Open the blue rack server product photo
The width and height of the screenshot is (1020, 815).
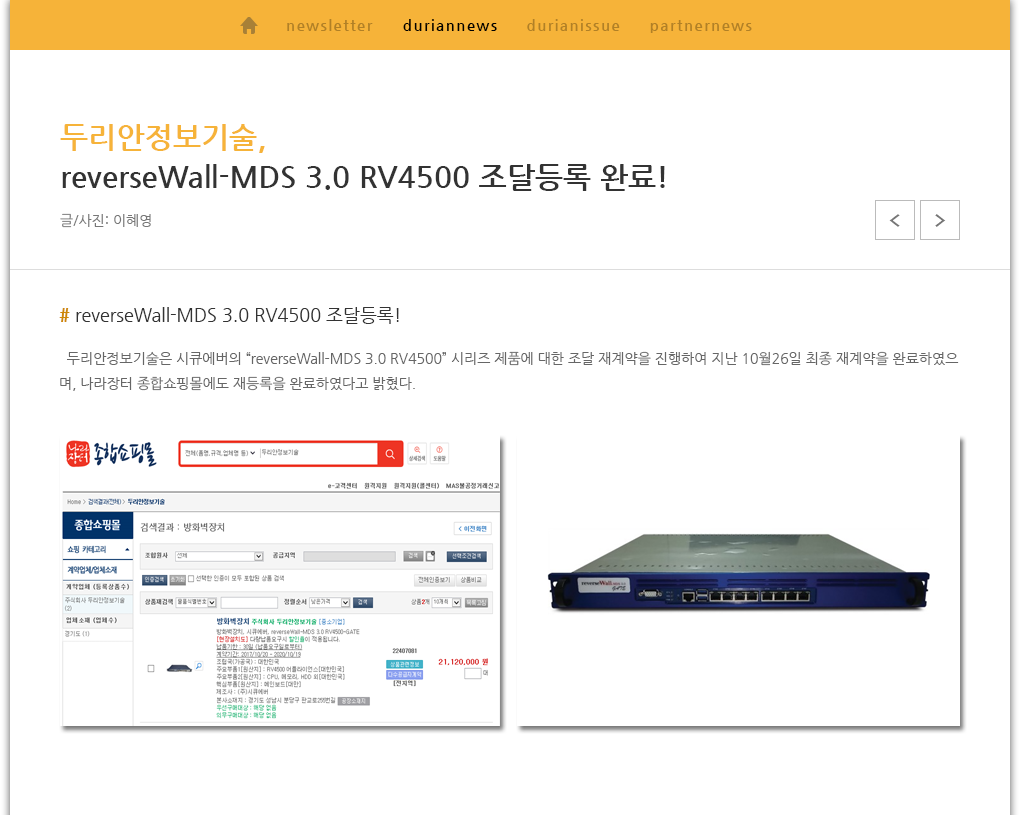pos(738,581)
